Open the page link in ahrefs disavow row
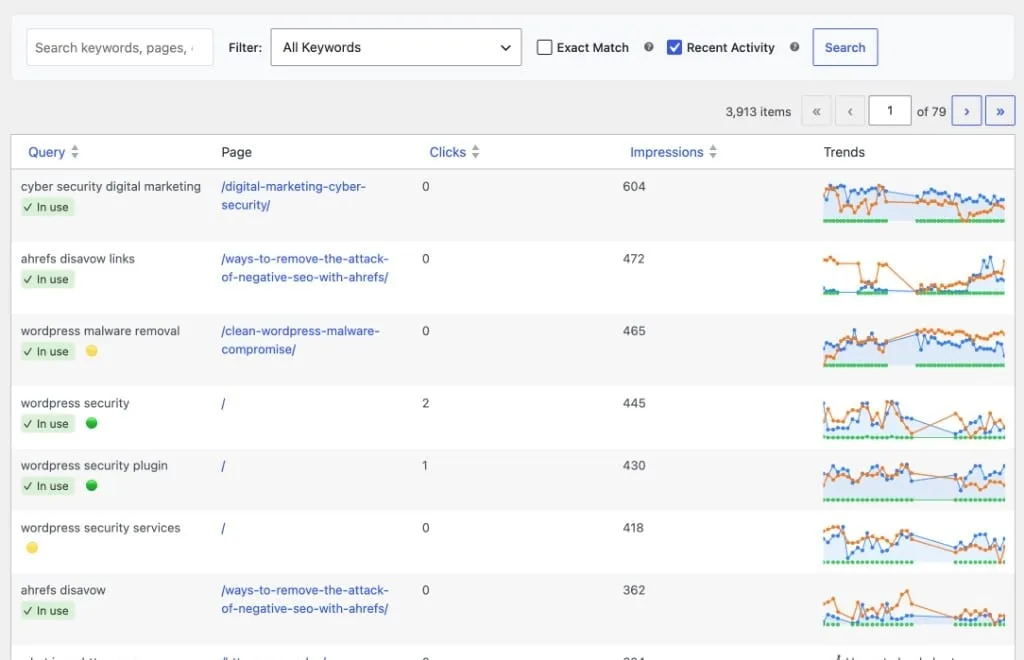 (304, 599)
